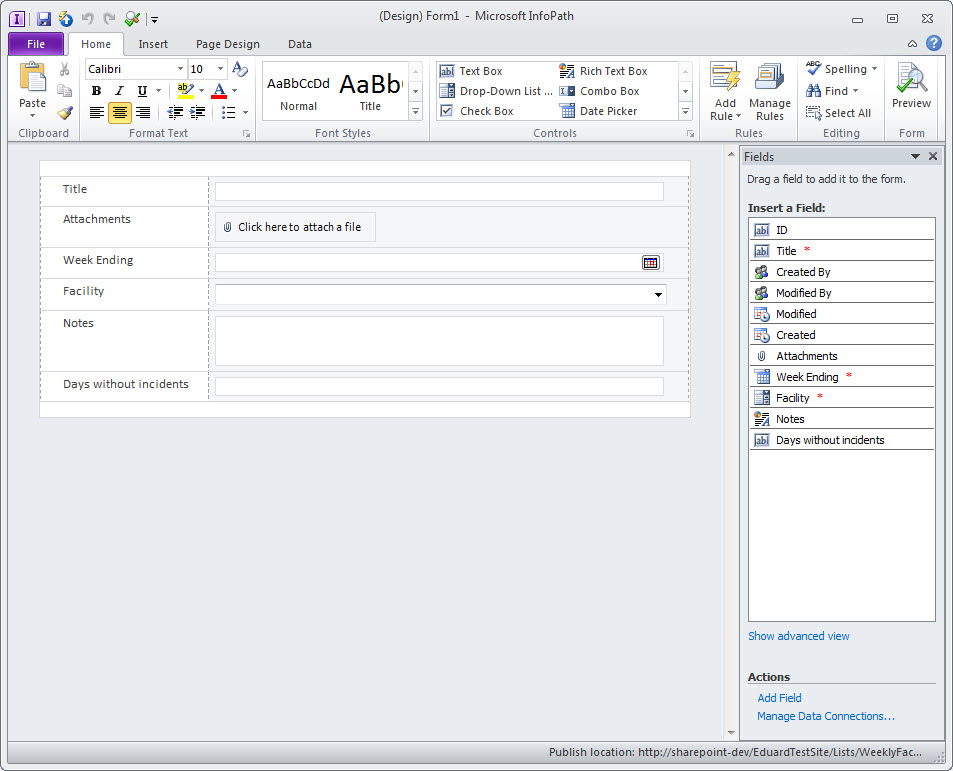Click the Redo arrow icon
This screenshot has width=953, height=771.
[109, 19]
